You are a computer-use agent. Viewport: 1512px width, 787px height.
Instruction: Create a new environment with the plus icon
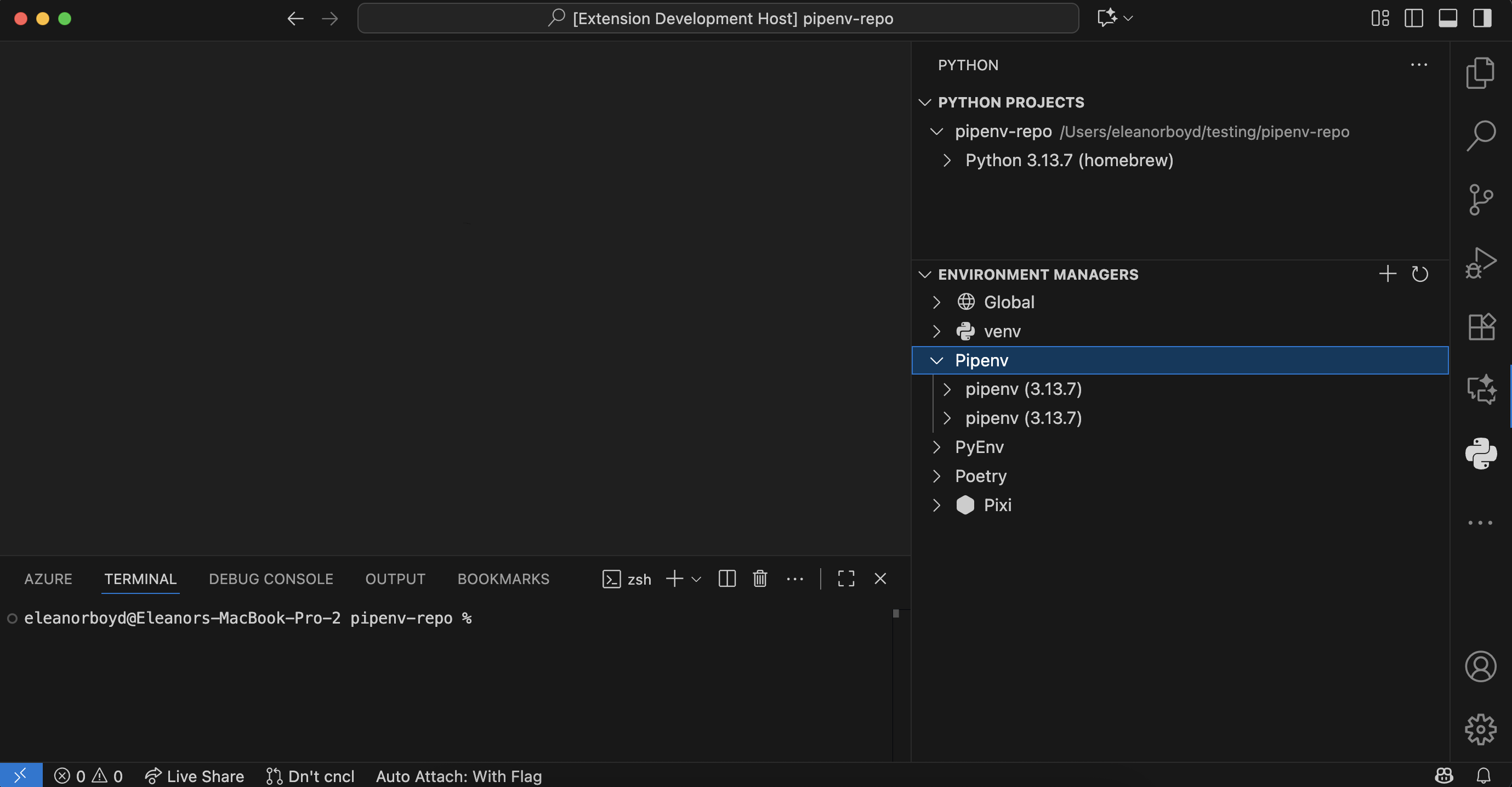coord(1387,274)
